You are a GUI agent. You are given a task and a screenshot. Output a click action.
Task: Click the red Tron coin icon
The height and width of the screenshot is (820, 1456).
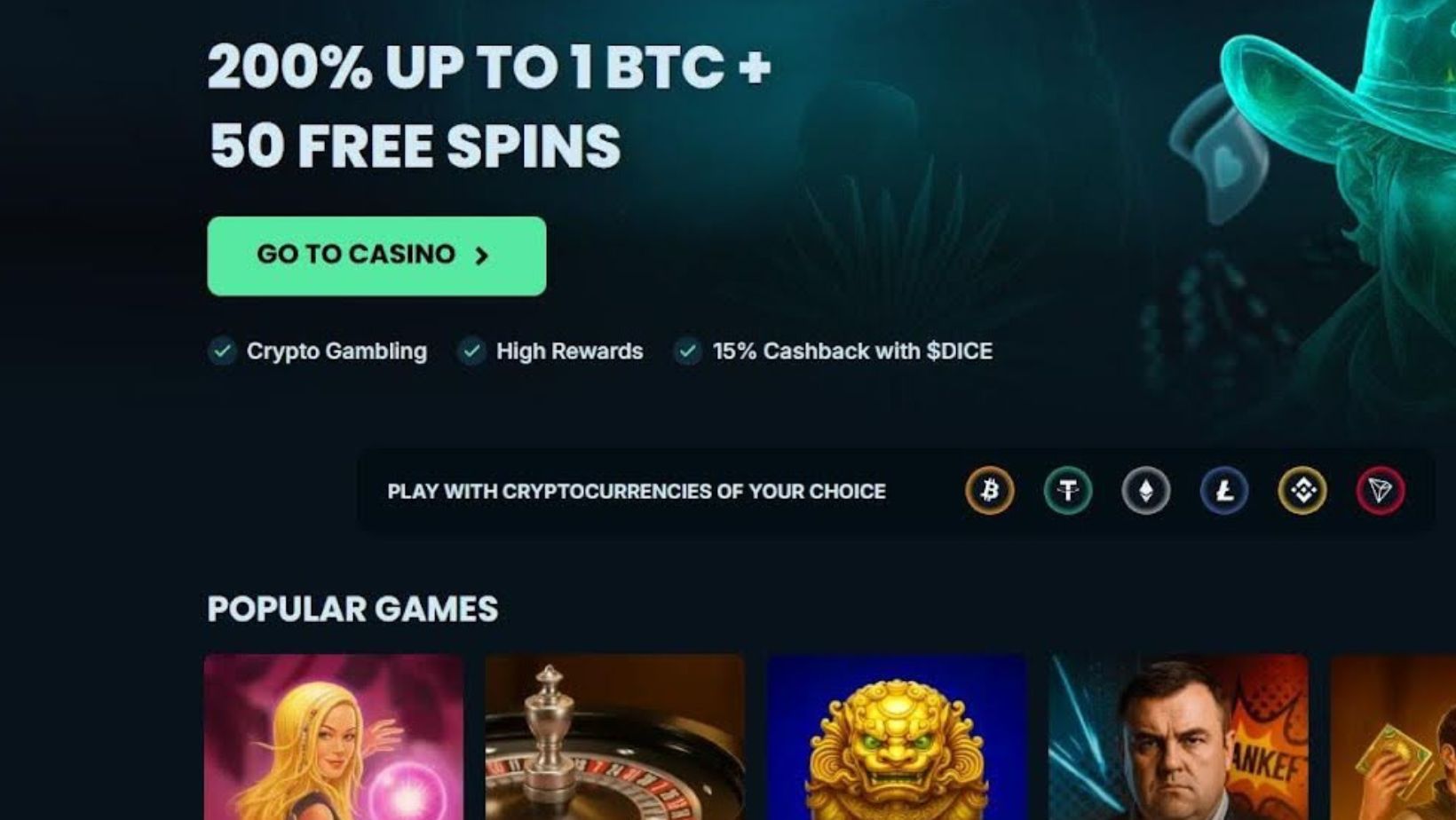click(1381, 490)
